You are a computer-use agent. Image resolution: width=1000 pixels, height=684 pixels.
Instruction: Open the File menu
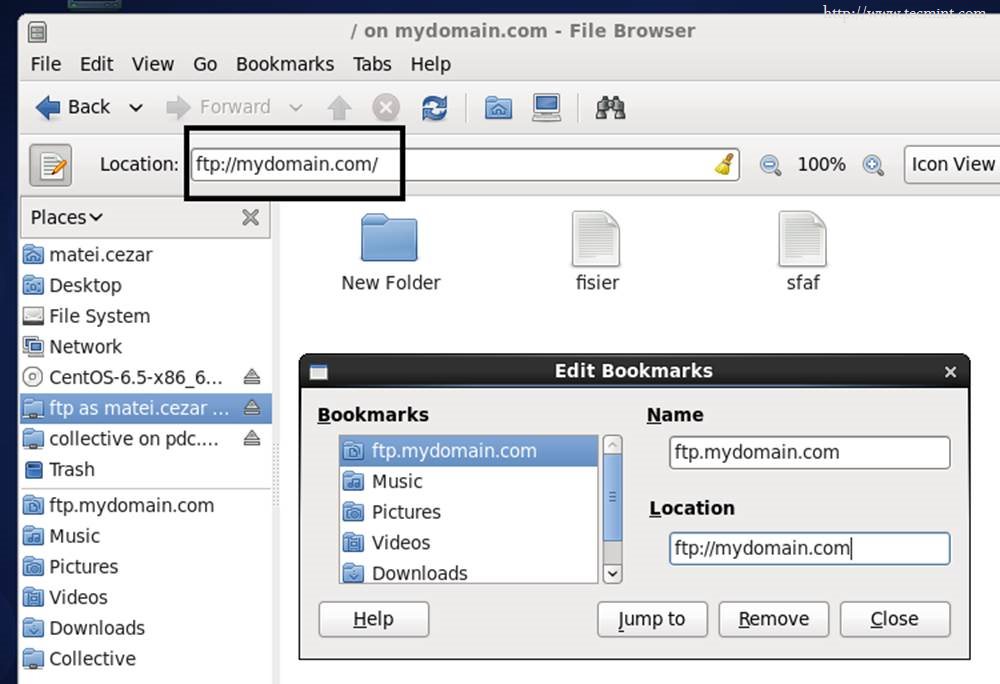point(46,64)
